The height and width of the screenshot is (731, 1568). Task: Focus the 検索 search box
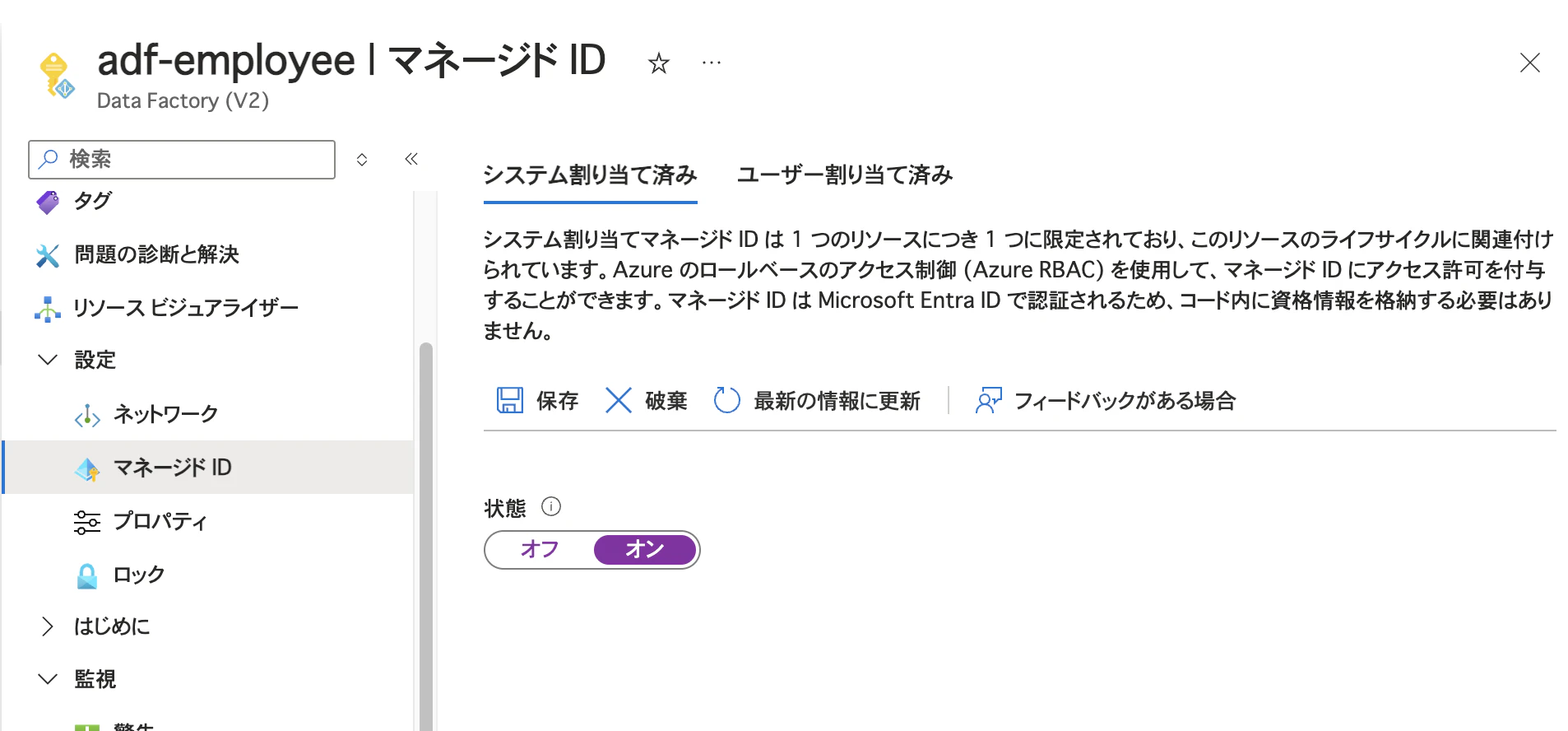pos(182,159)
